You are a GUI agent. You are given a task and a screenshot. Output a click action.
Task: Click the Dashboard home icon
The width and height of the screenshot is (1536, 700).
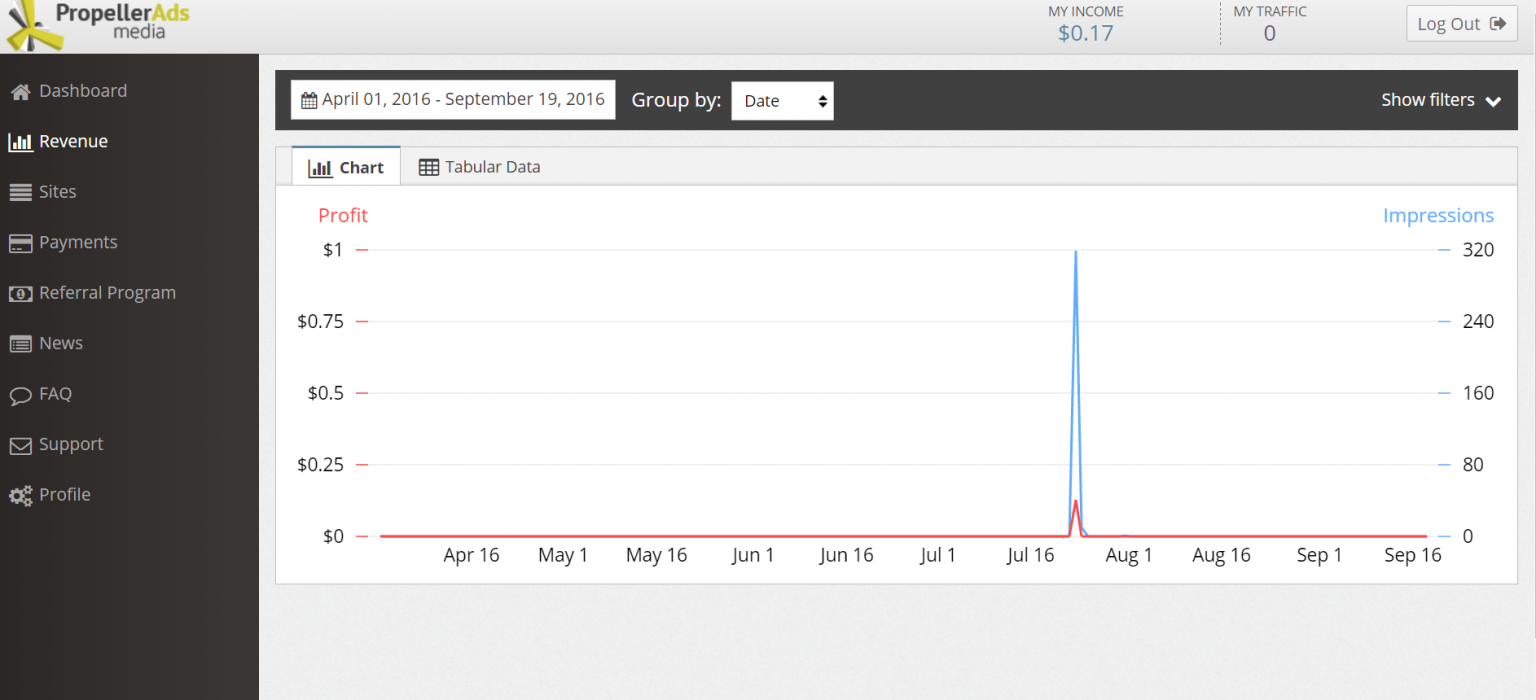pyautogui.click(x=20, y=92)
